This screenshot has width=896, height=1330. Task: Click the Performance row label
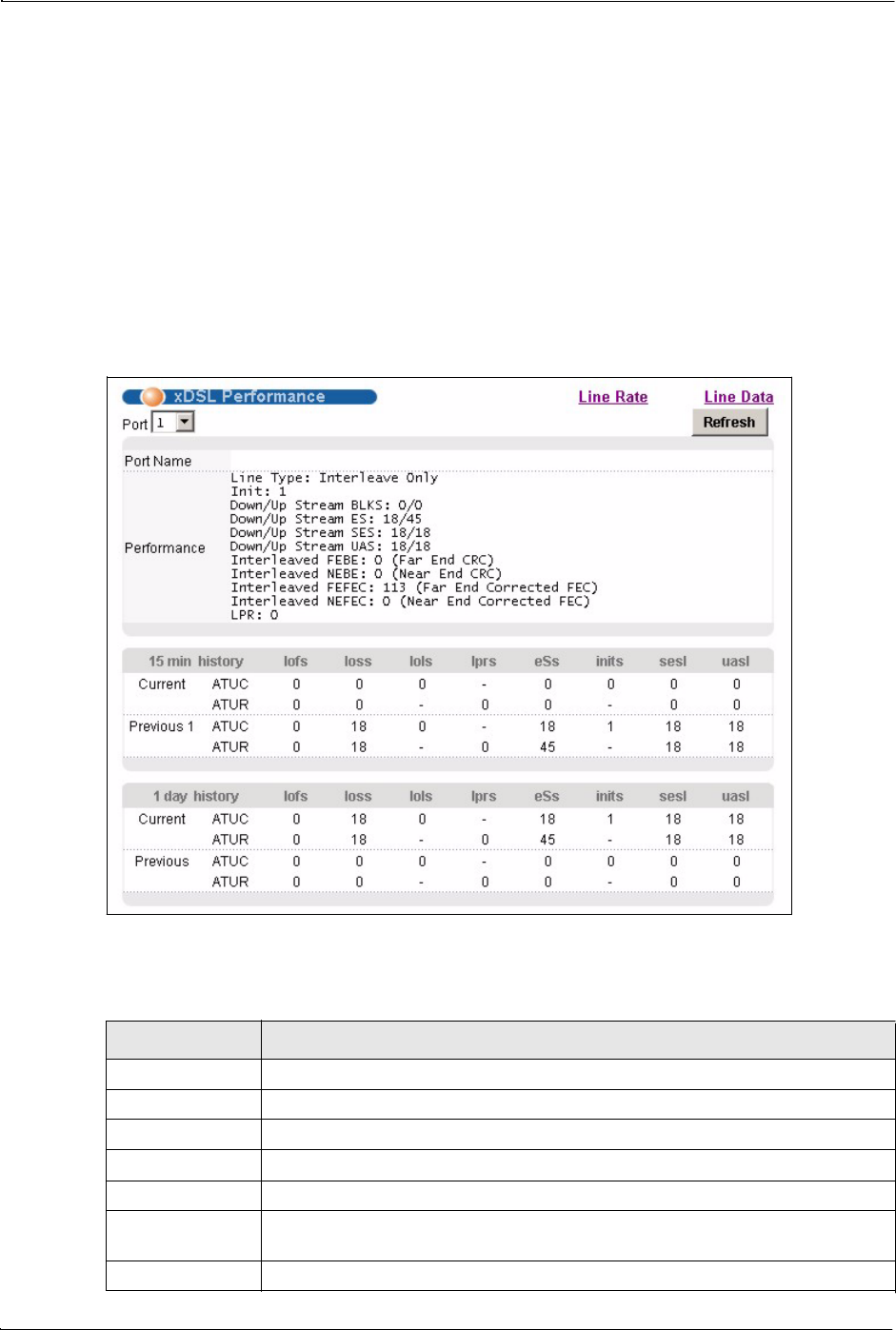165,547
